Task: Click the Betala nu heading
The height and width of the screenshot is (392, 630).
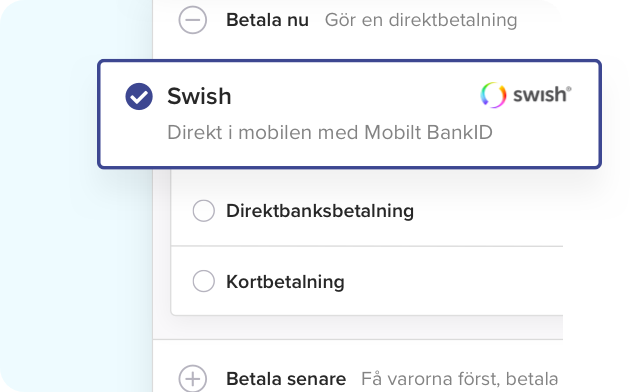Action: click(268, 20)
